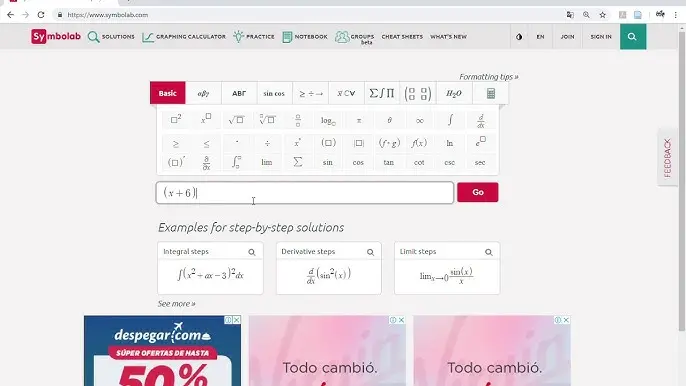
Task: Select the uppercase Greek ΑΒΓ tab
Action: (239, 93)
